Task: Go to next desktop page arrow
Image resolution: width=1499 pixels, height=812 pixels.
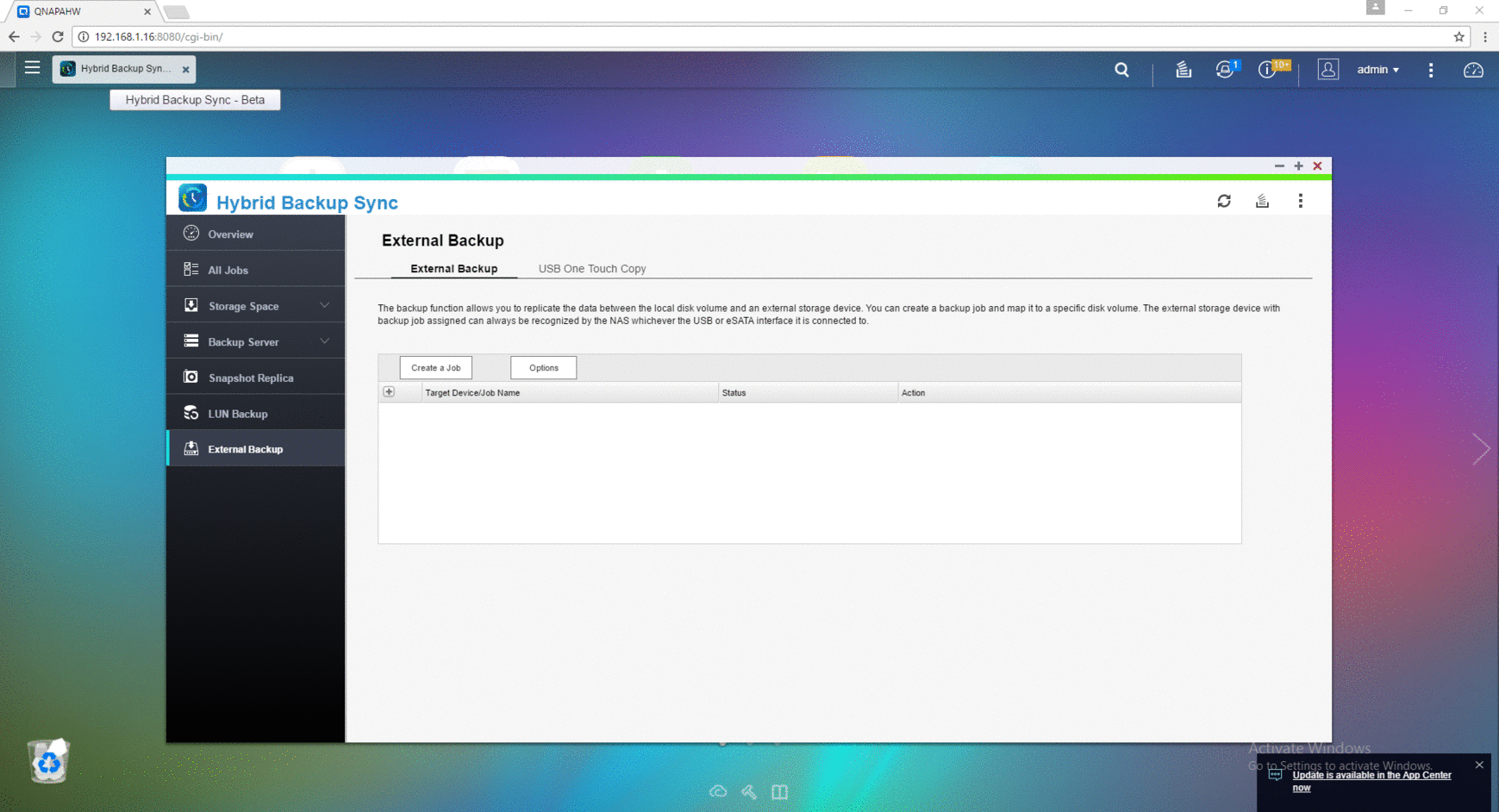Action: (x=1481, y=448)
